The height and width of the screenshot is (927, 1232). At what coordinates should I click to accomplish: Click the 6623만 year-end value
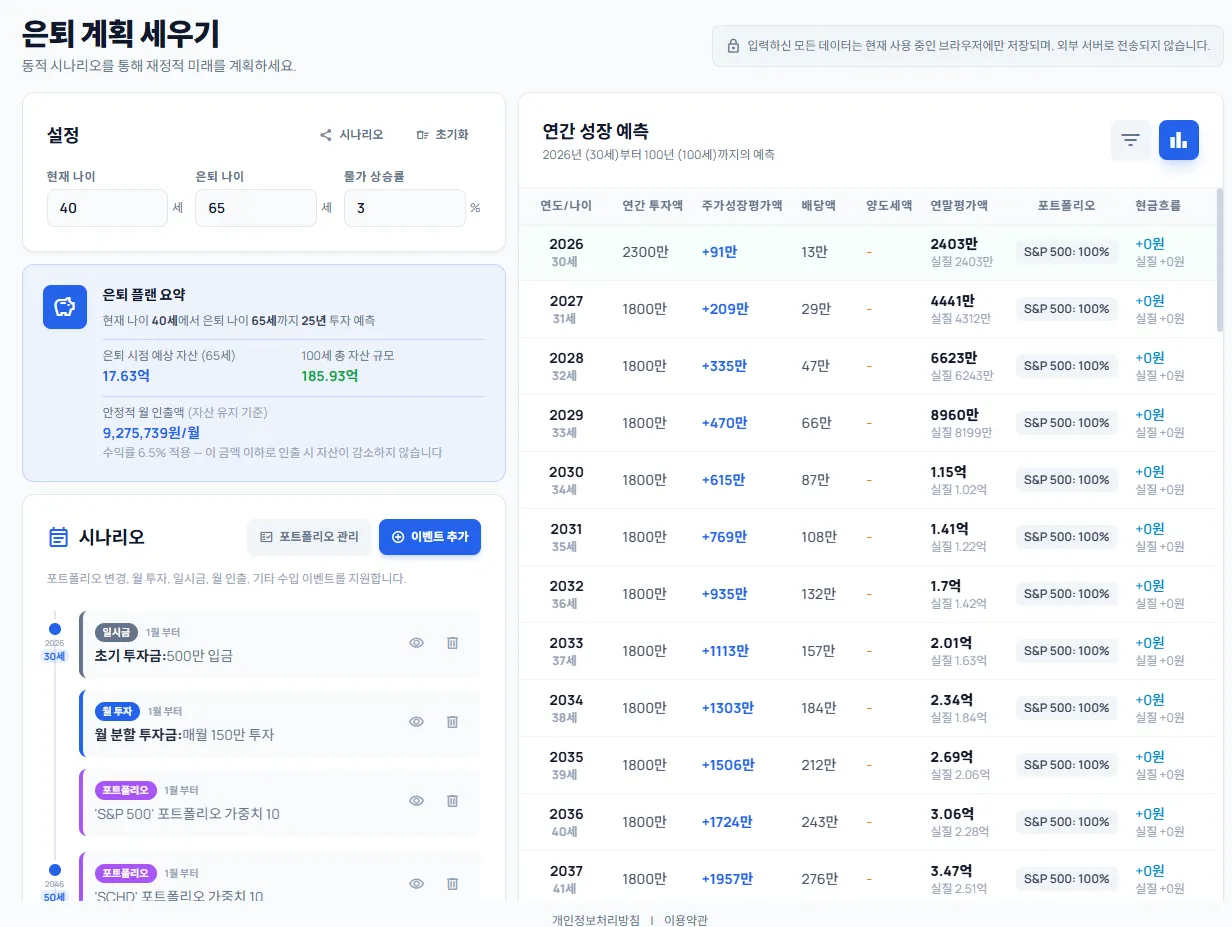(x=954, y=358)
